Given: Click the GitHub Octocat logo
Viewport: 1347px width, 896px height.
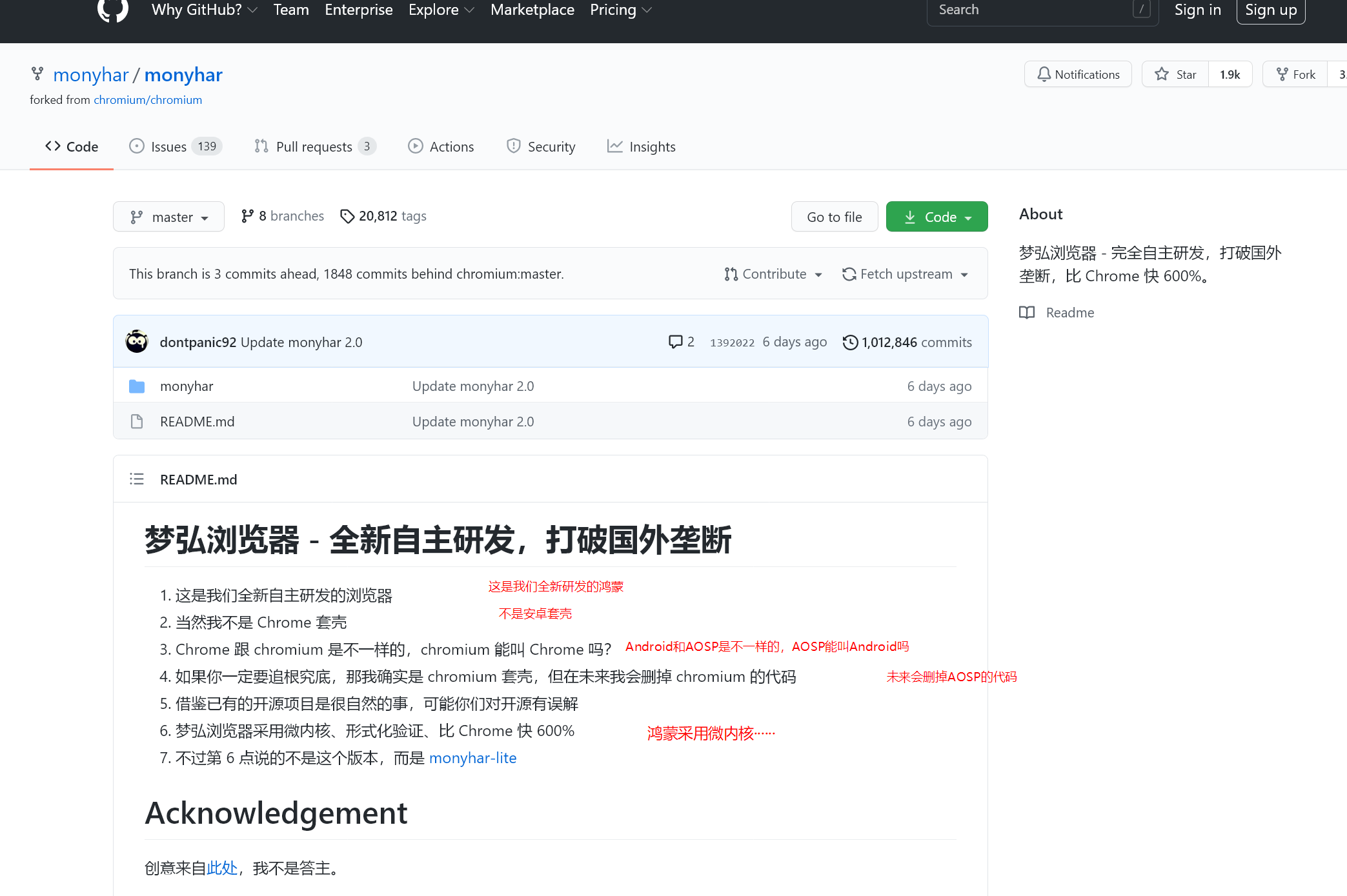Looking at the screenshot, I should point(112,10).
